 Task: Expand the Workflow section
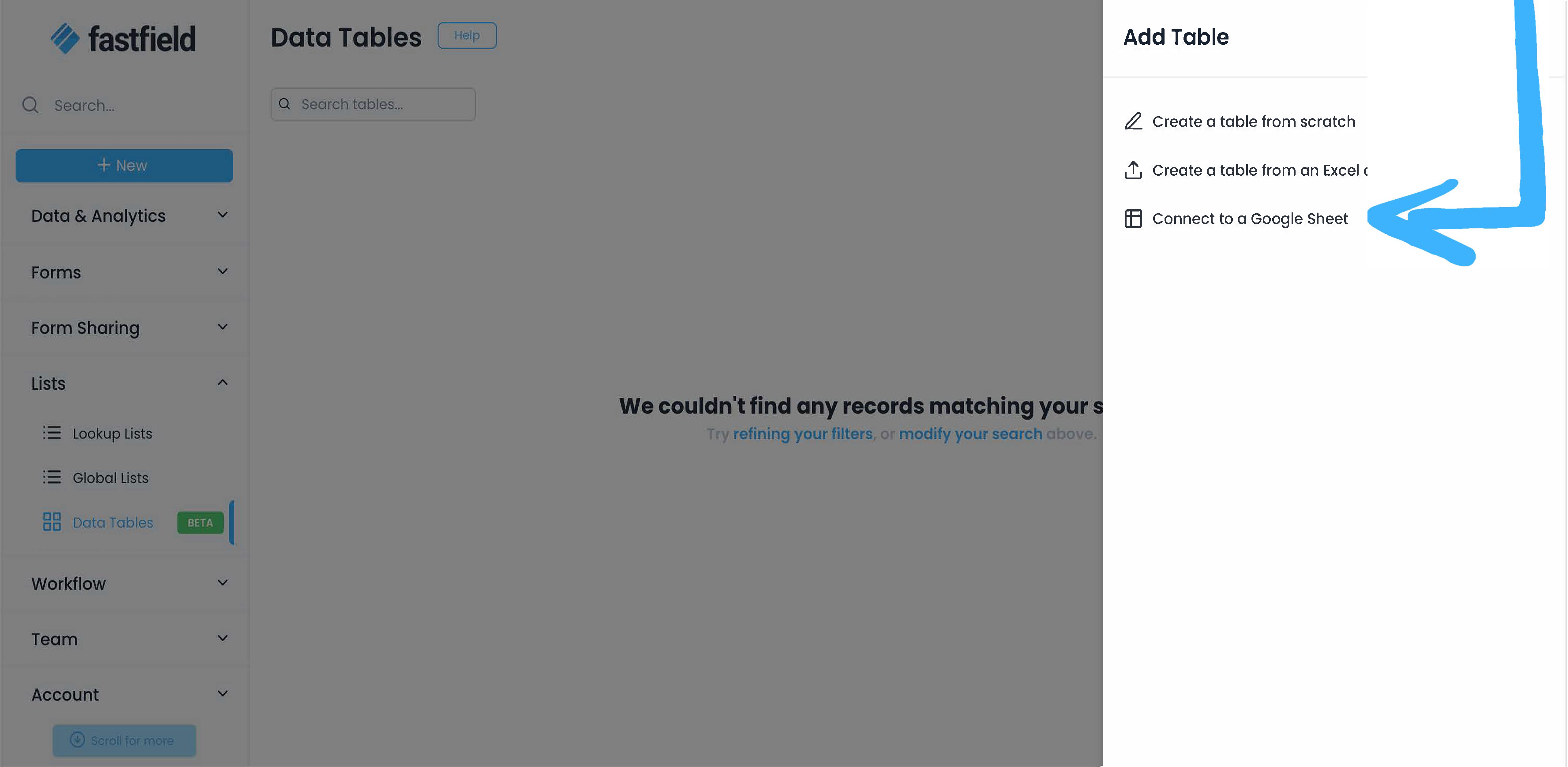tap(223, 583)
